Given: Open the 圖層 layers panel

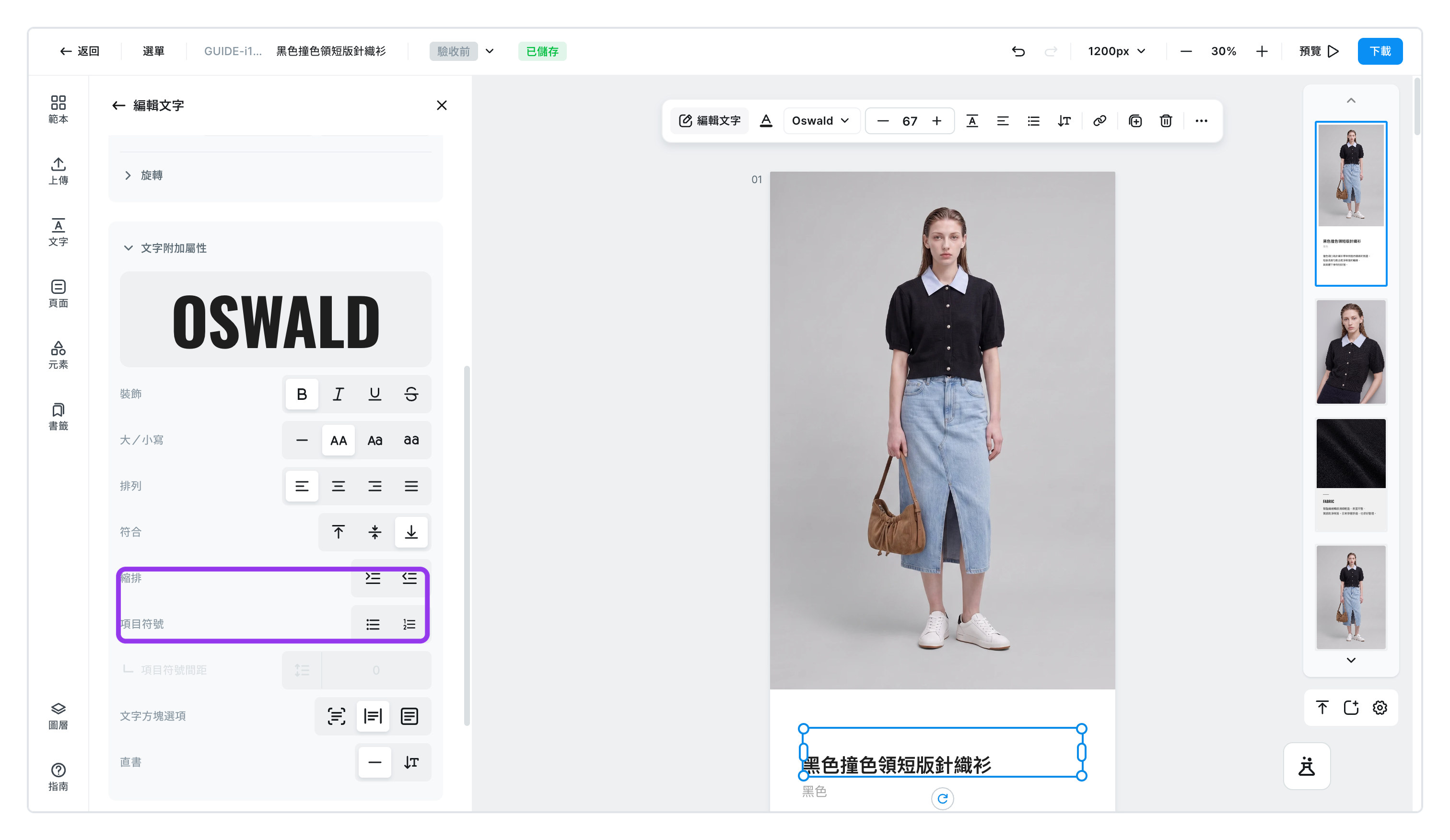Looking at the screenshot, I should pos(58,716).
